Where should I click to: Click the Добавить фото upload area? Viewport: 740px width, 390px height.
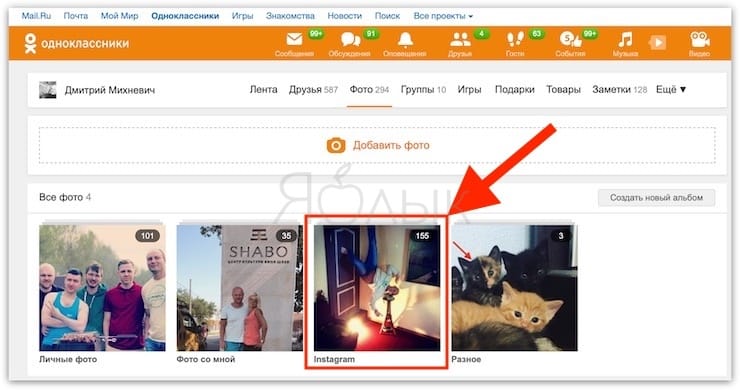pos(377,145)
